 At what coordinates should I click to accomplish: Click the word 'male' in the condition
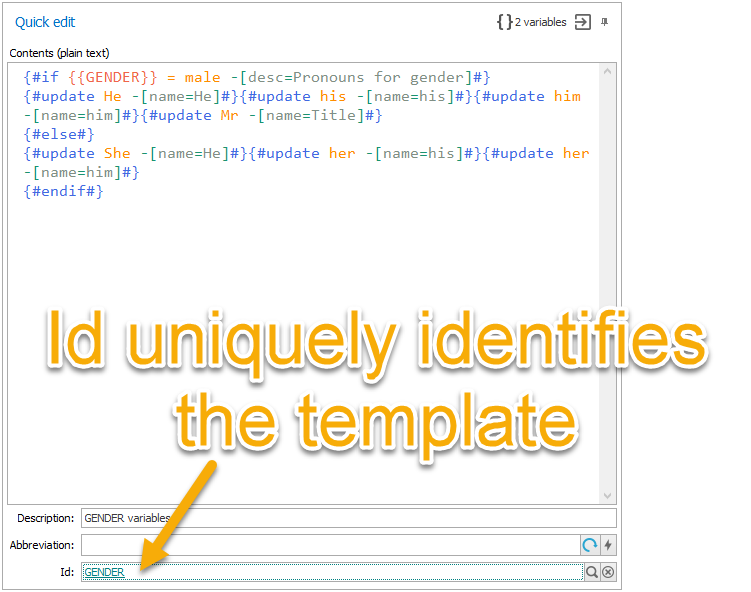[203, 77]
